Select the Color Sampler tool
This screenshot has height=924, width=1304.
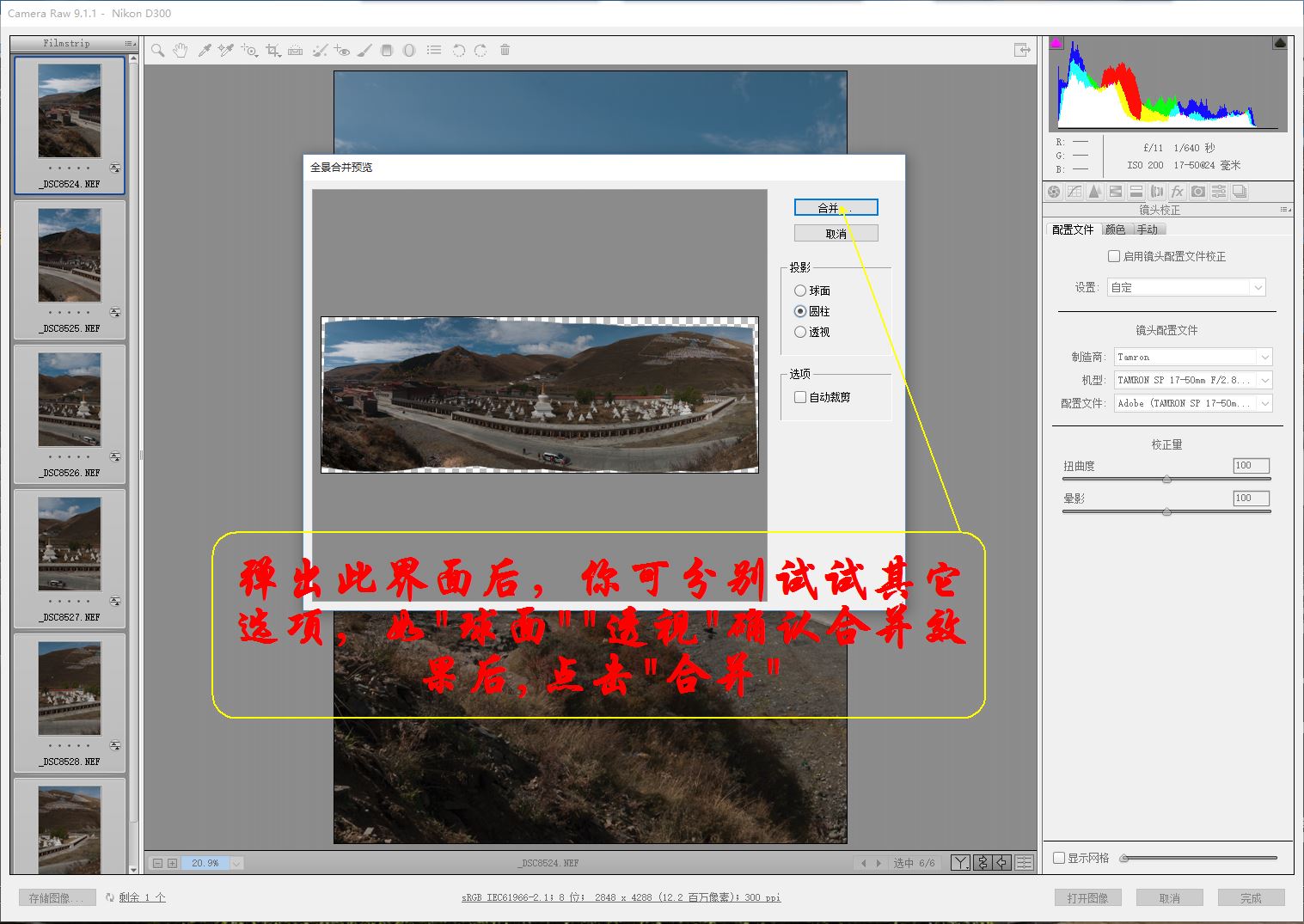click(226, 51)
